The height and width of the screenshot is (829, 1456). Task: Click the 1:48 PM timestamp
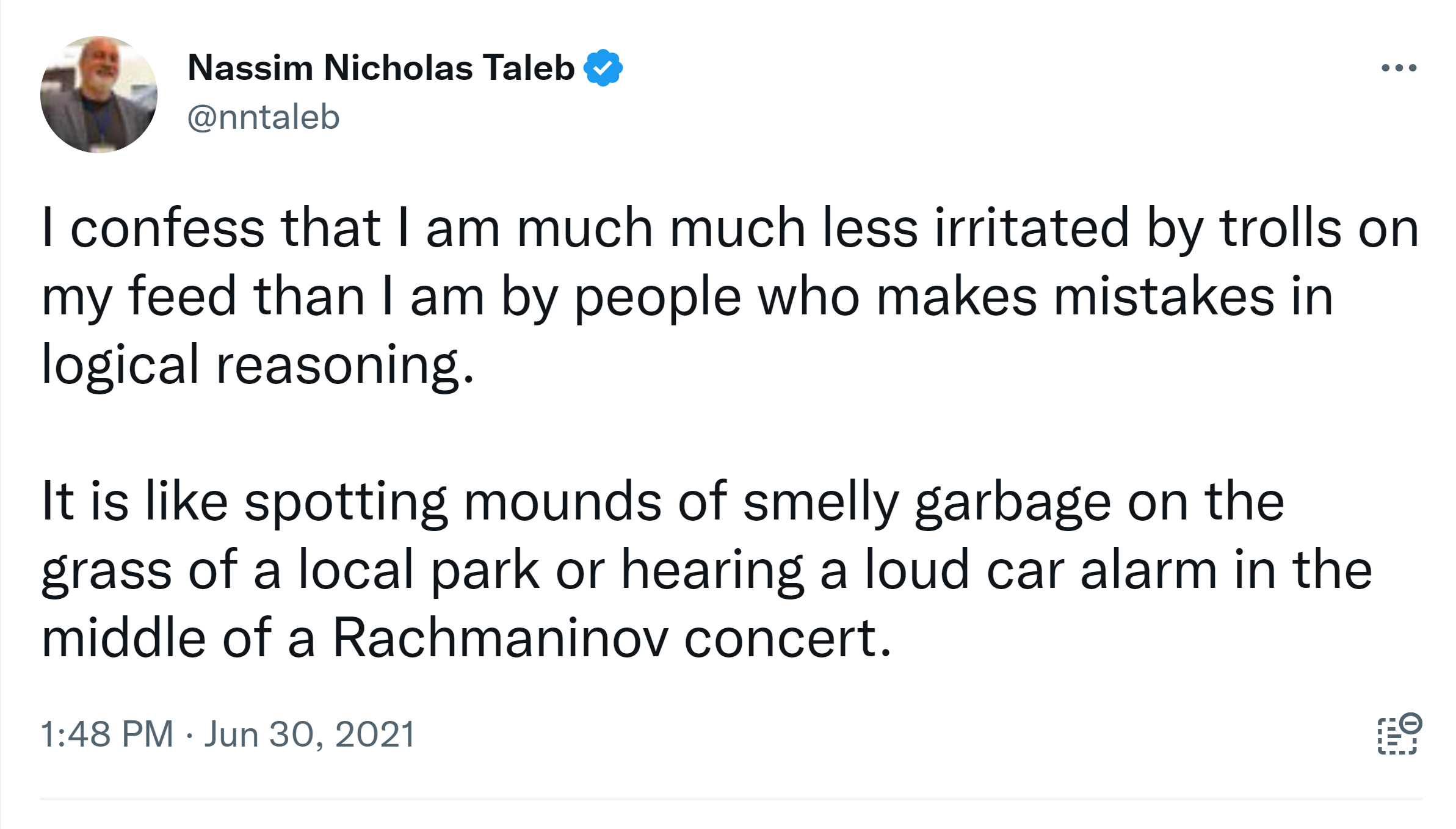click(107, 734)
